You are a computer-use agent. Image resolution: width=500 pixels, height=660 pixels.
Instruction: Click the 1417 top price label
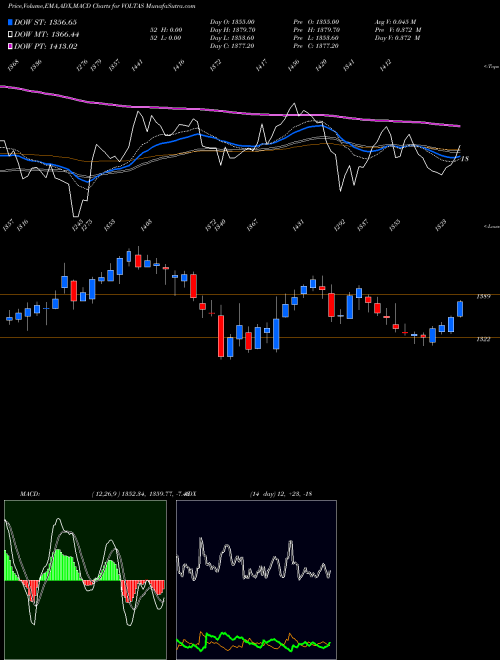click(x=261, y=66)
